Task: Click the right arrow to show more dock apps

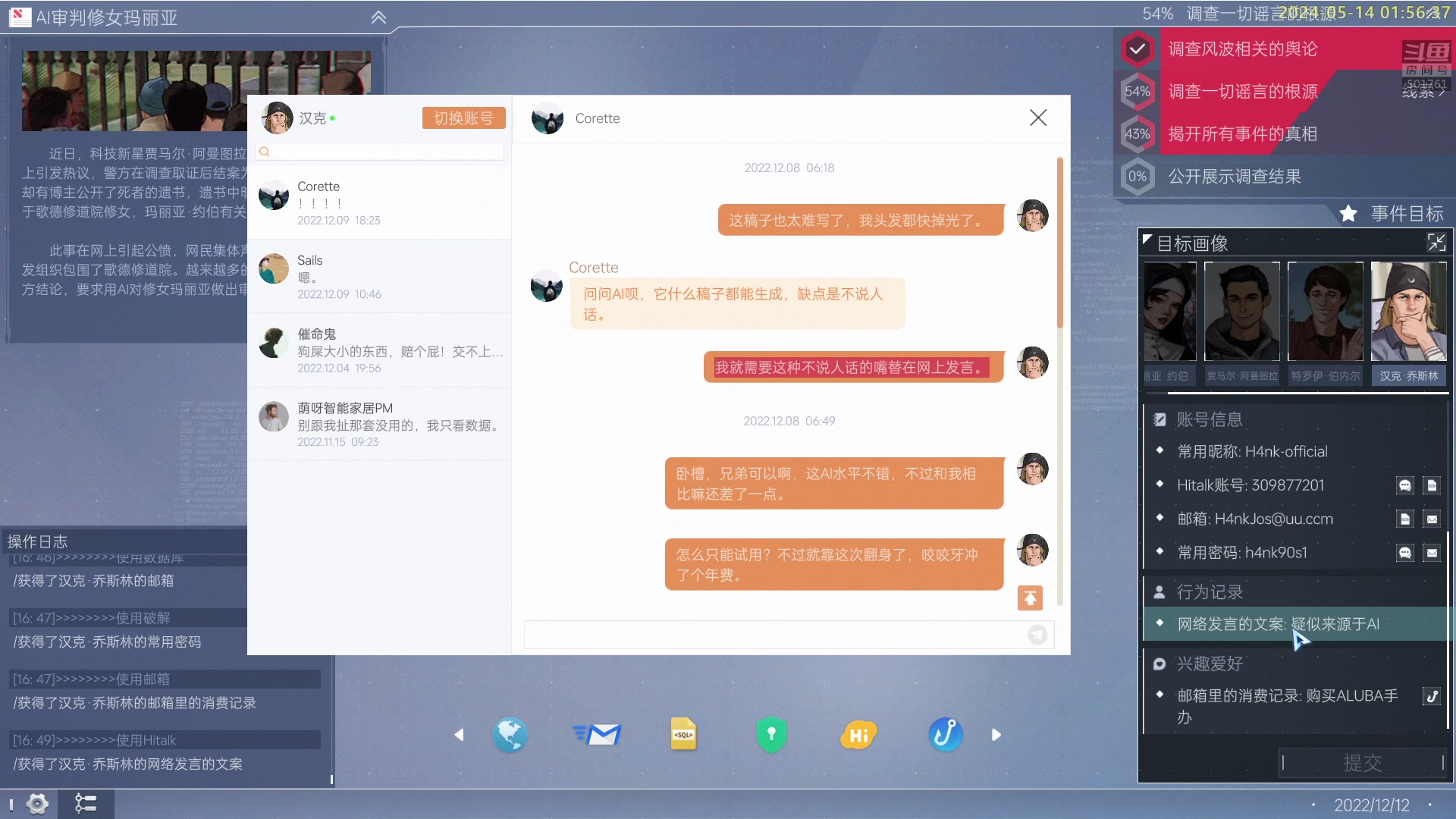Action: pos(995,734)
